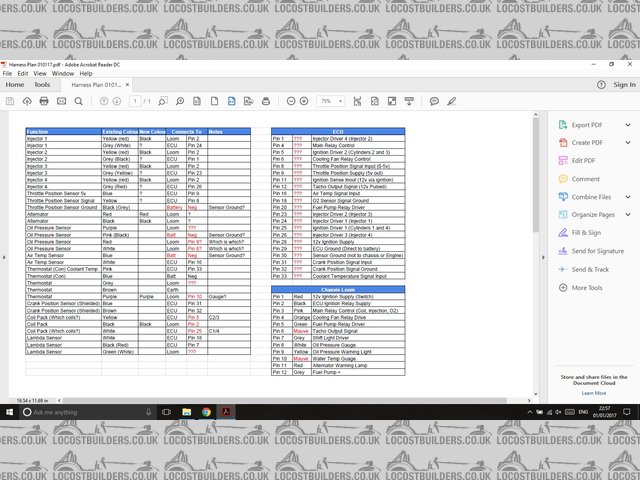This screenshot has height=480, width=640.
Task: Click the Sign In button
Action: click(624, 85)
